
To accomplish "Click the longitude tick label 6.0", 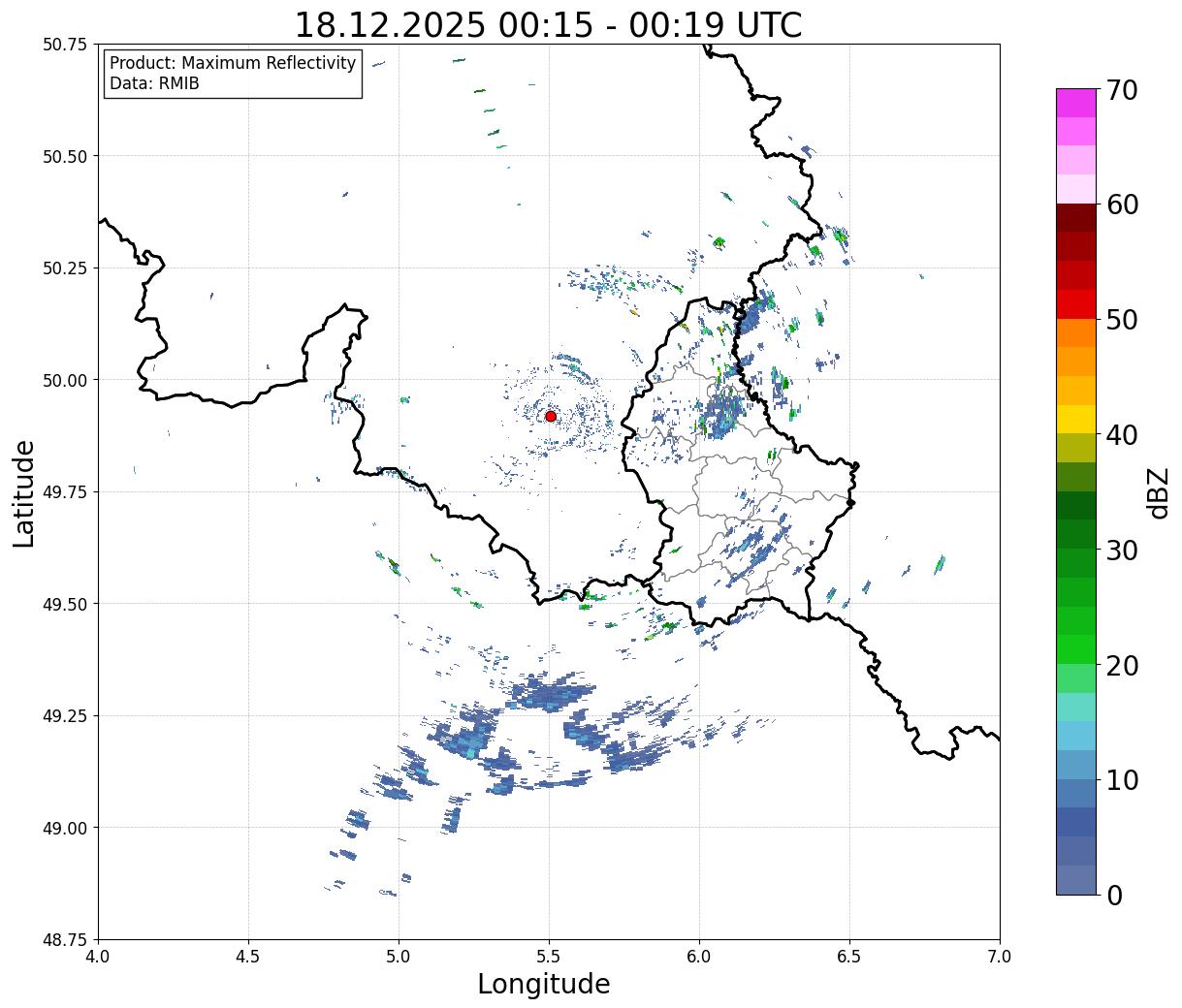I will point(699,957).
